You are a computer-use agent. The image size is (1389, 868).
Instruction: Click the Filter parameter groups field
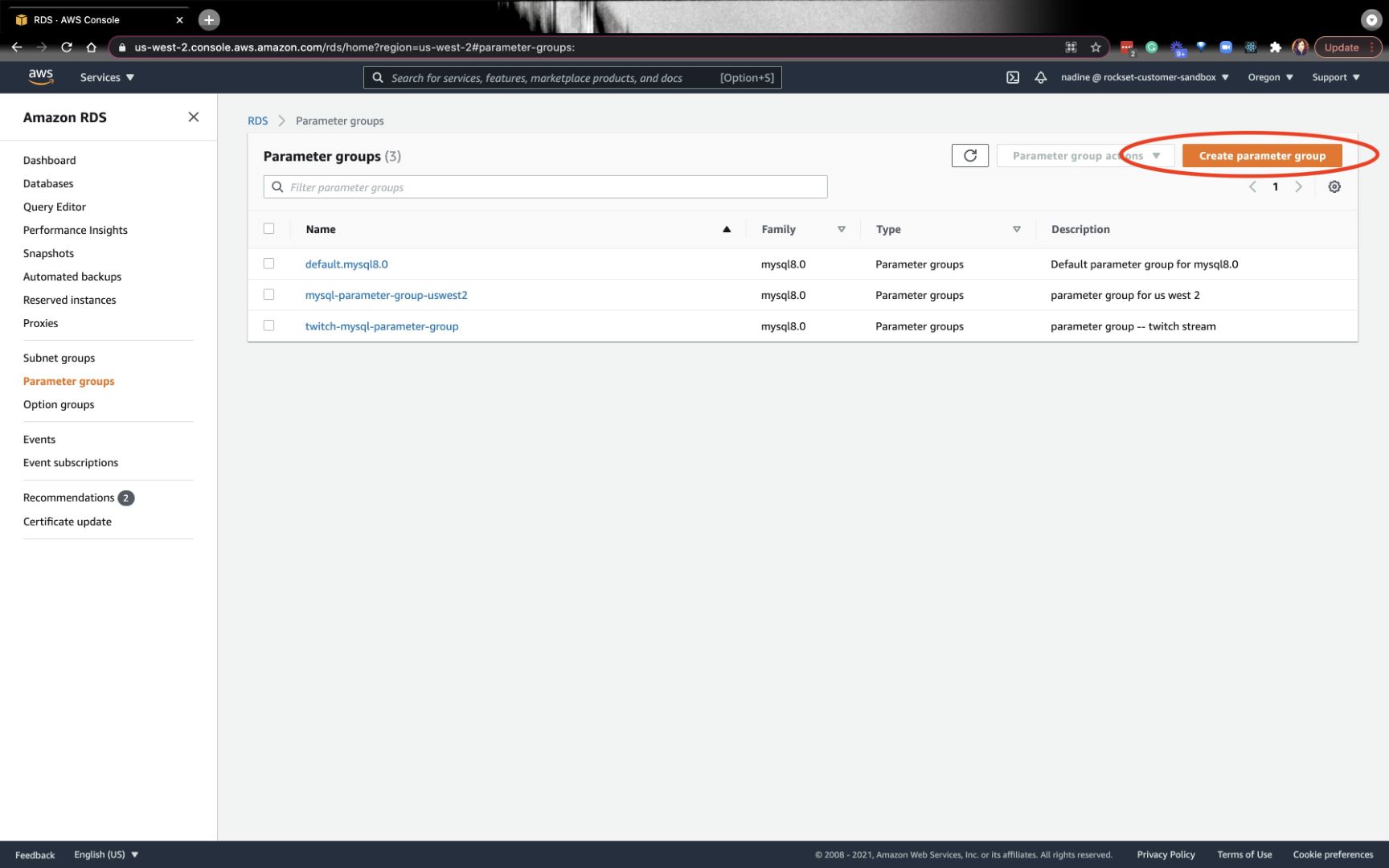[545, 186]
